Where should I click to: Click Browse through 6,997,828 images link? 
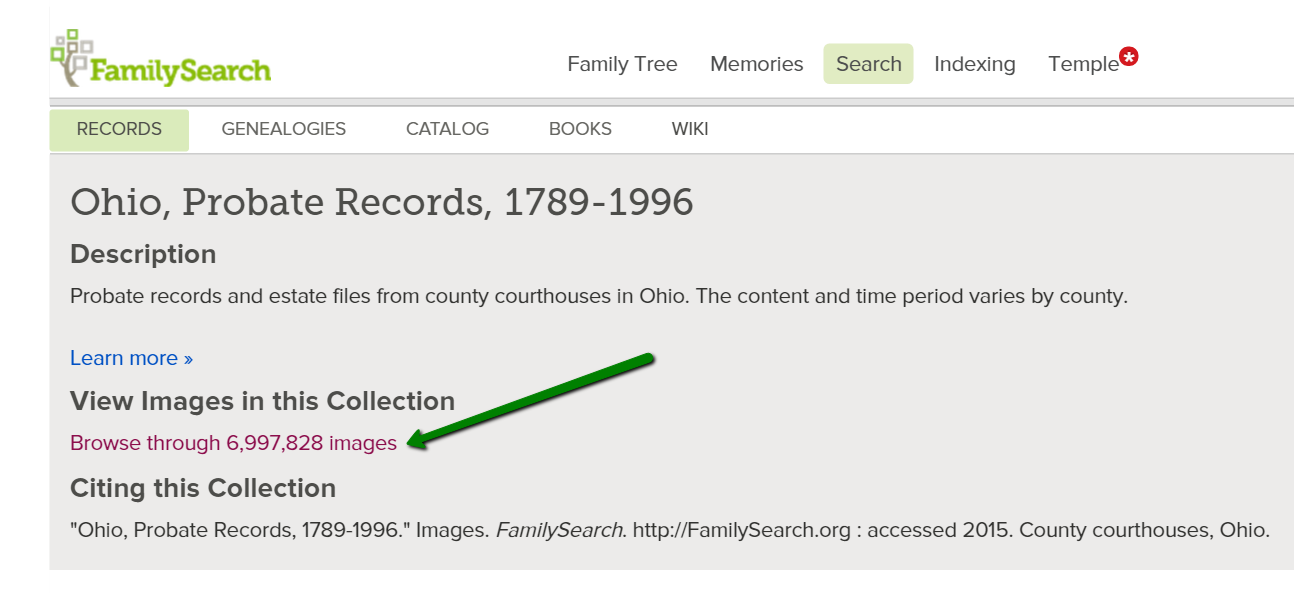[x=233, y=443]
